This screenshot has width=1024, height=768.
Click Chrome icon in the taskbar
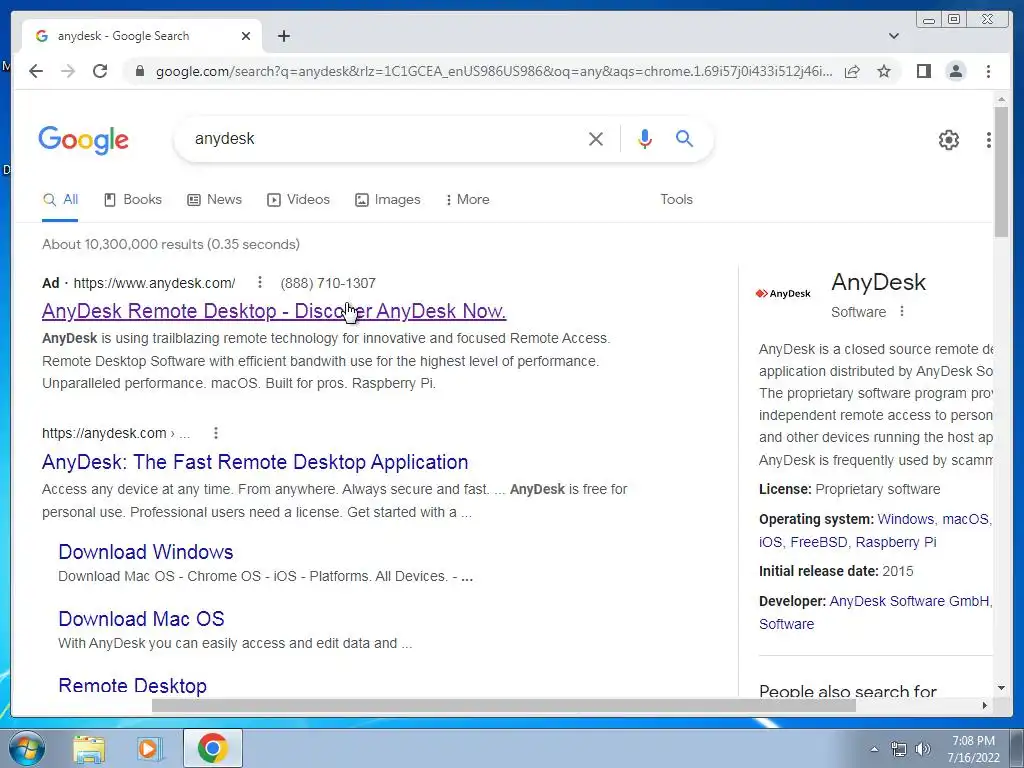coord(212,748)
